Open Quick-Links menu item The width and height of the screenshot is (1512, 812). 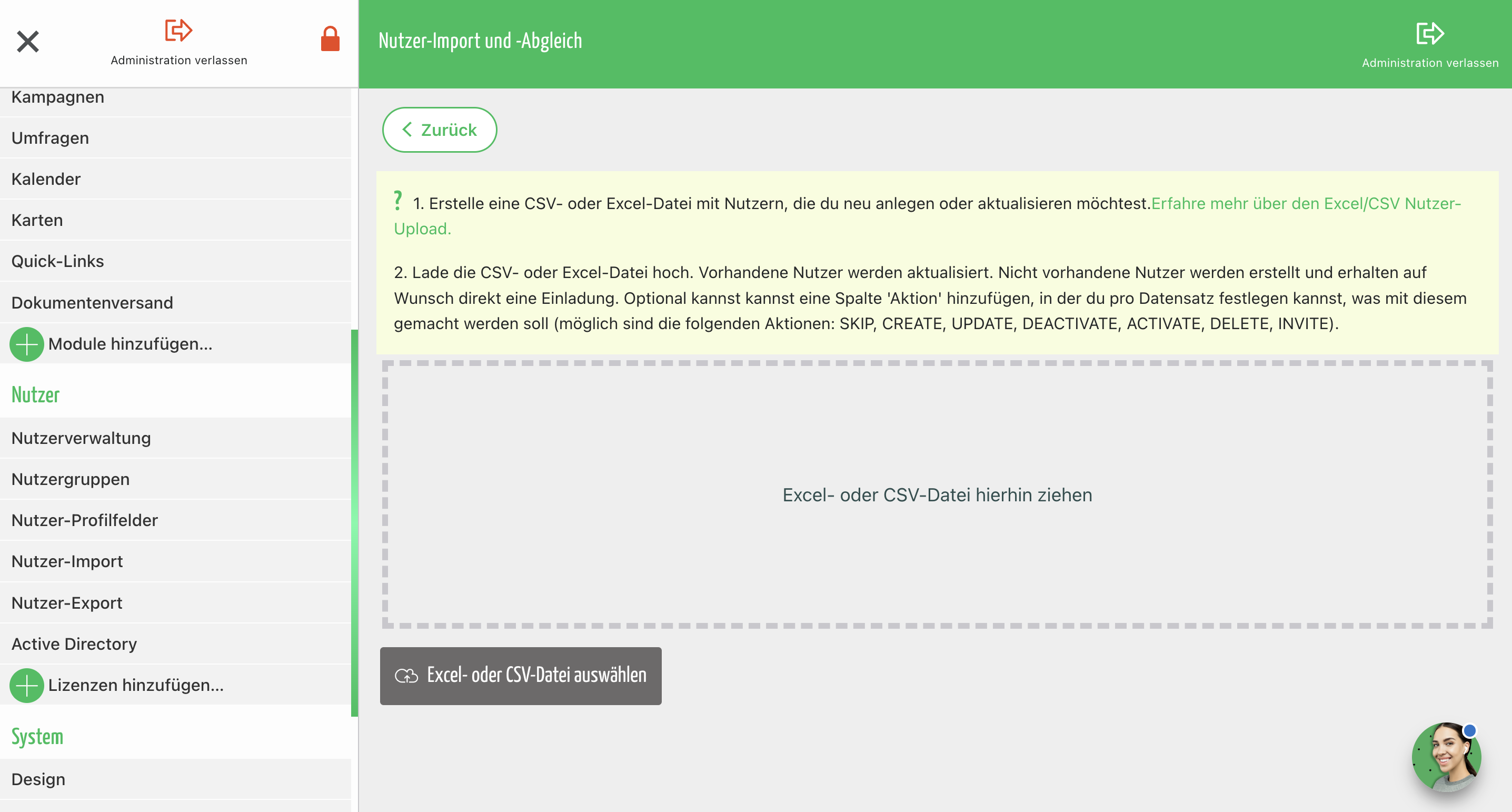pyautogui.click(x=175, y=261)
